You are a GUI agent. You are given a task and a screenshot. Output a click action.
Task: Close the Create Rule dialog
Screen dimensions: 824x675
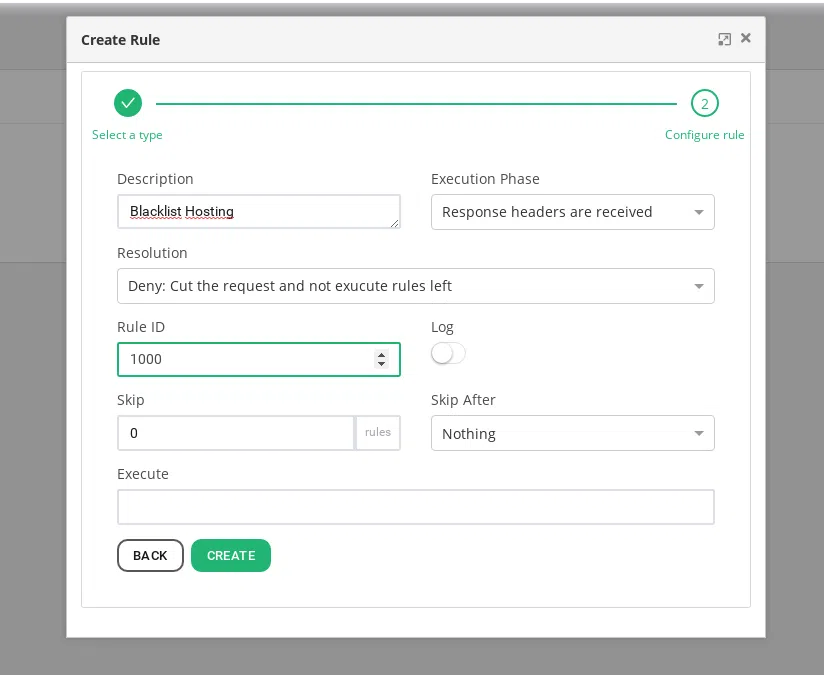point(746,38)
